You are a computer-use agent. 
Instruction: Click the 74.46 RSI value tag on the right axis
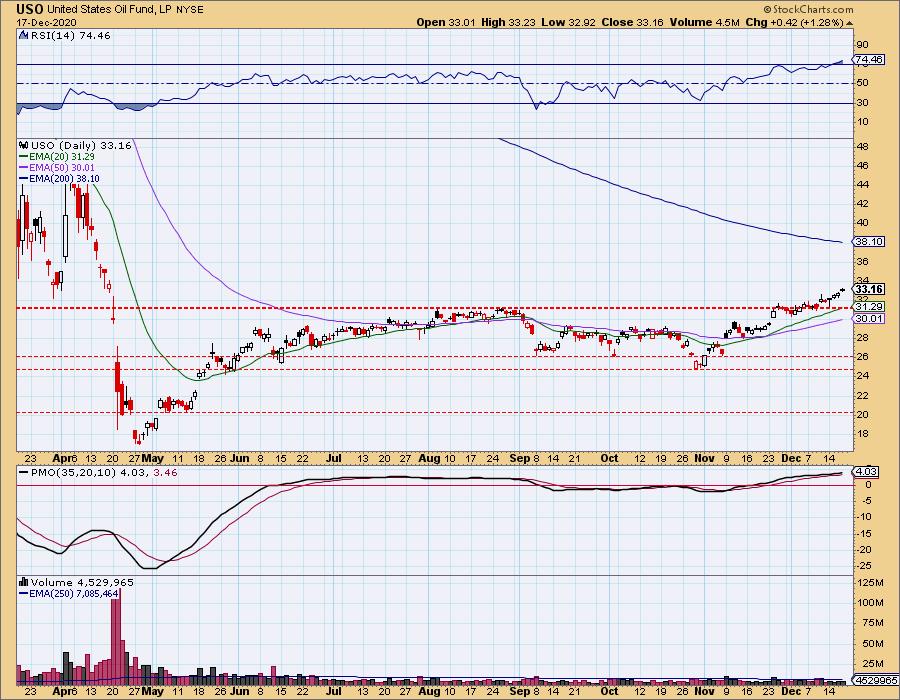point(869,59)
